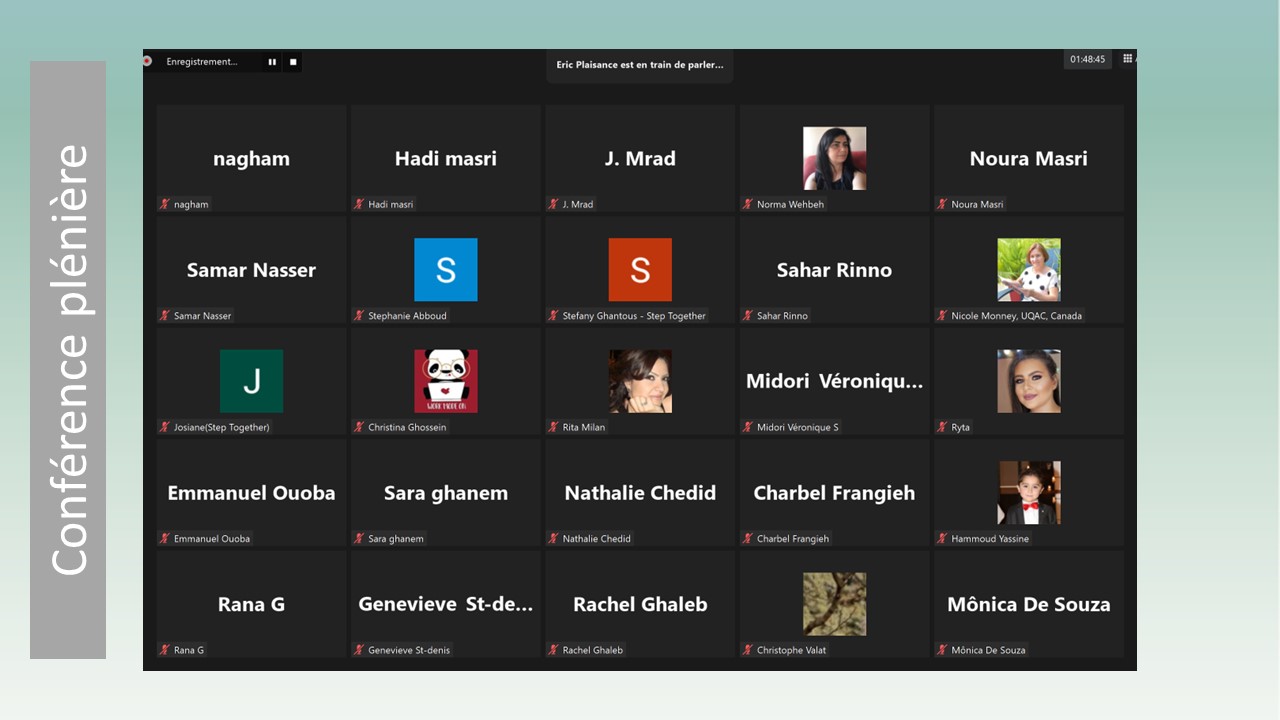Screen dimensions: 1280x720
Task: Pause the meeting recording
Action: 272,62
